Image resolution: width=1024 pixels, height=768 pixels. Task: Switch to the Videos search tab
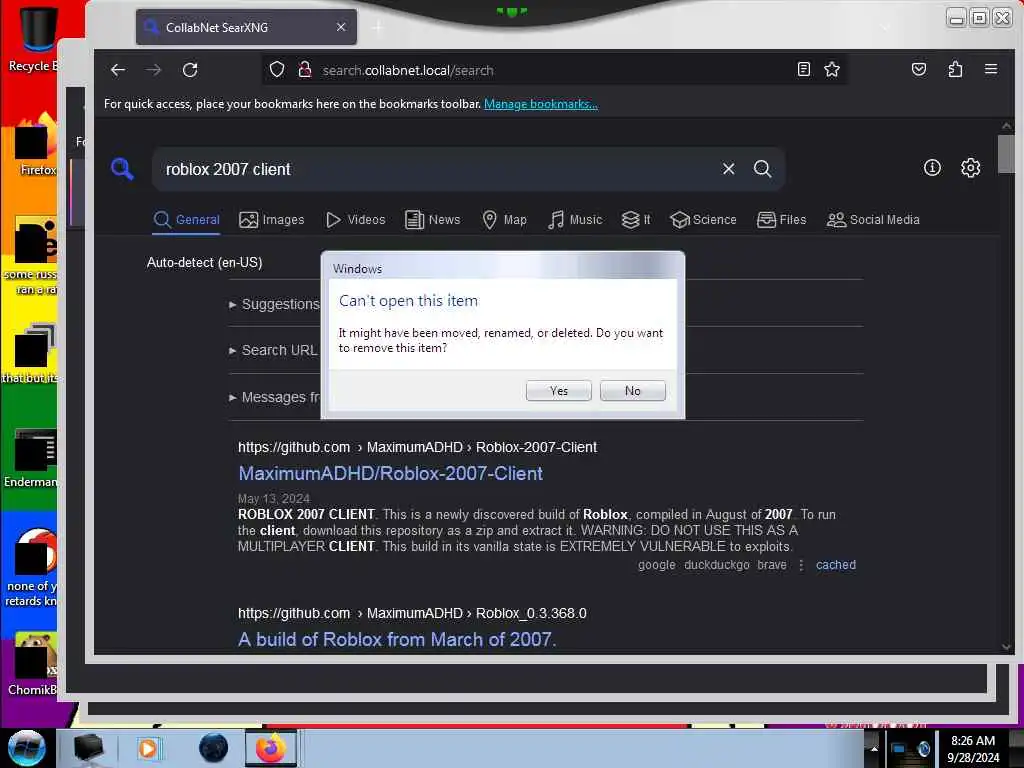(356, 220)
